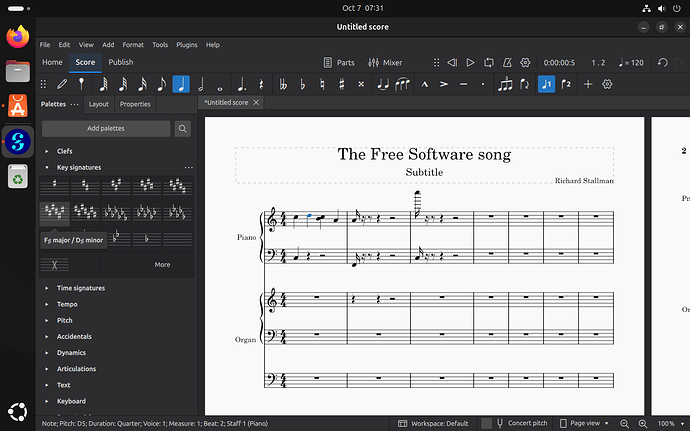The height and width of the screenshot is (431, 690).
Task: Toggle Voice 2 note input
Action: click(x=566, y=85)
